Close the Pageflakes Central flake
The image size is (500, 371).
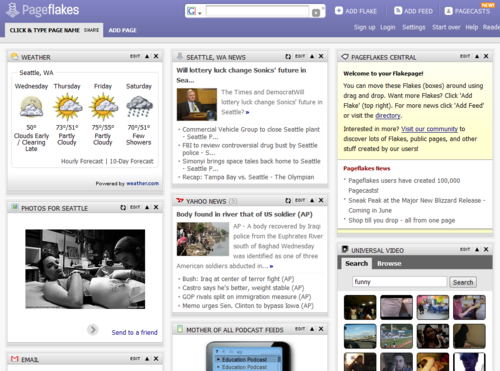[x=486, y=56]
